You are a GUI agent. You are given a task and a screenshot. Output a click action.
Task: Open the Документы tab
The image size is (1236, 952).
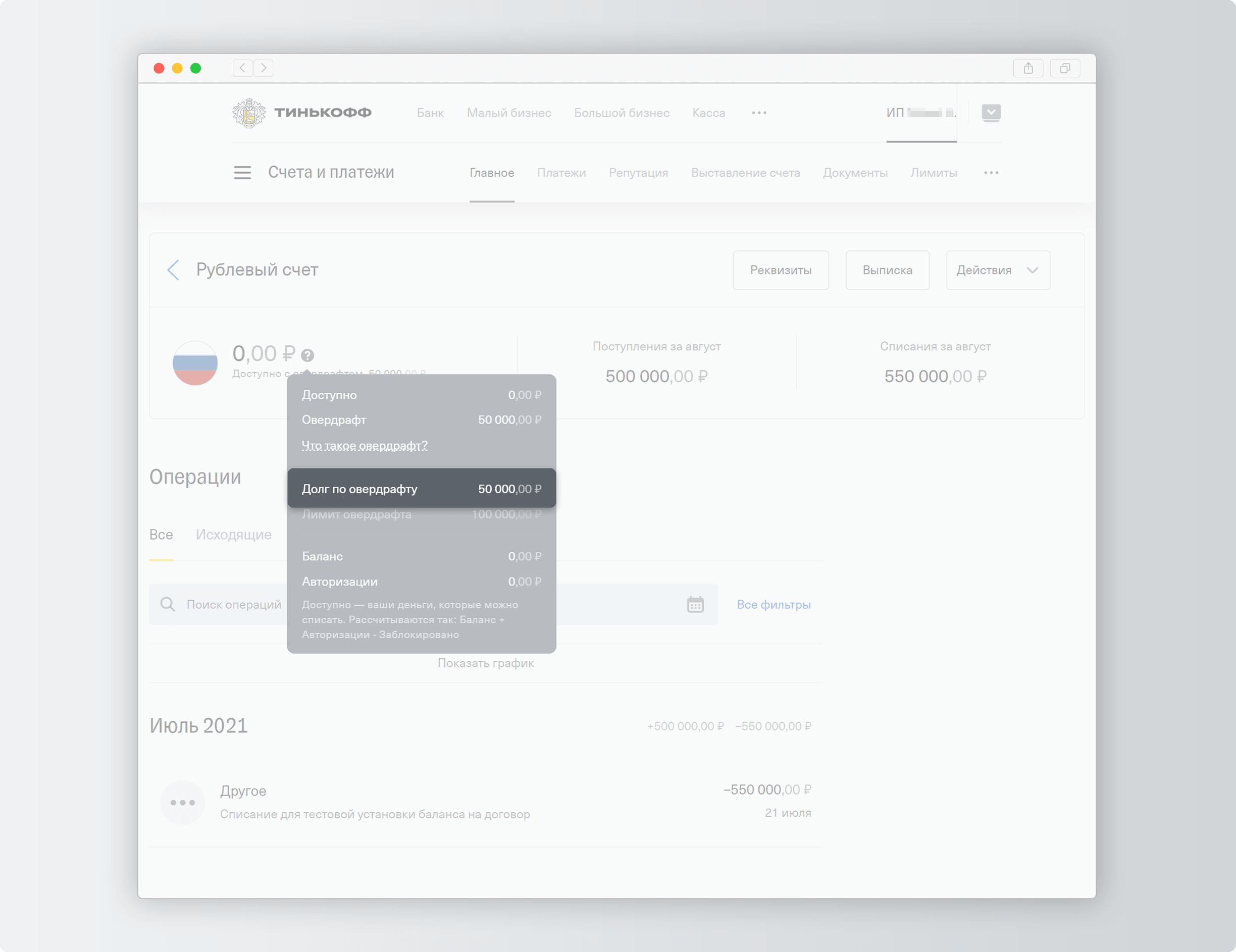tap(855, 173)
